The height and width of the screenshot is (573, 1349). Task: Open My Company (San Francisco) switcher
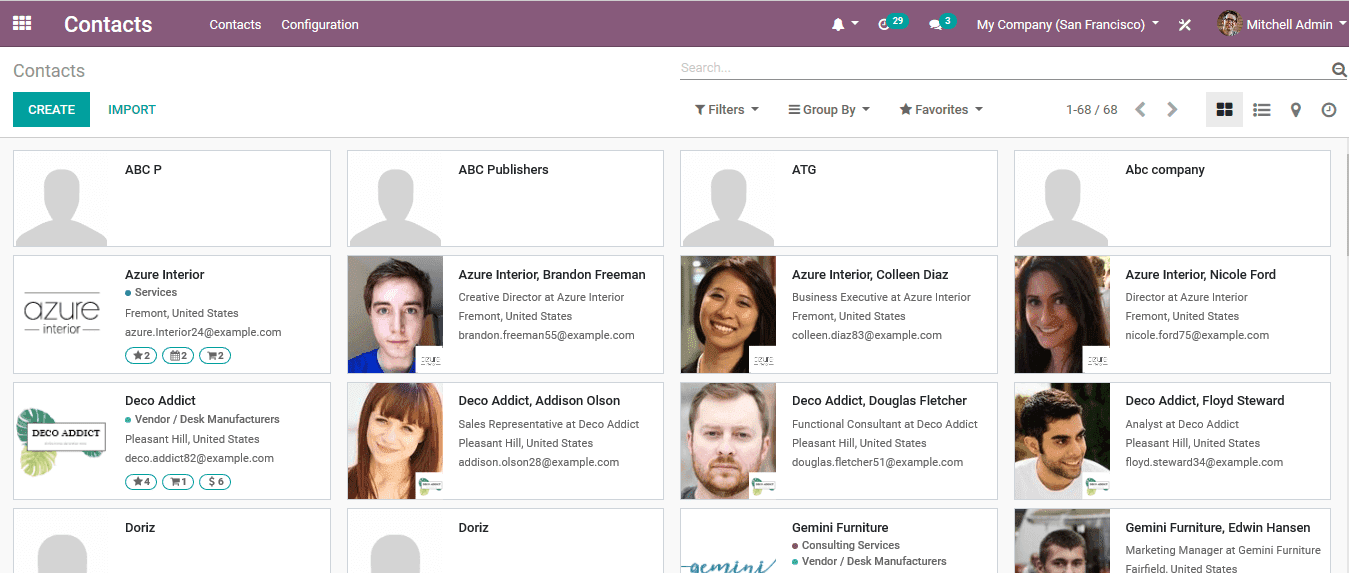(1068, 24)
